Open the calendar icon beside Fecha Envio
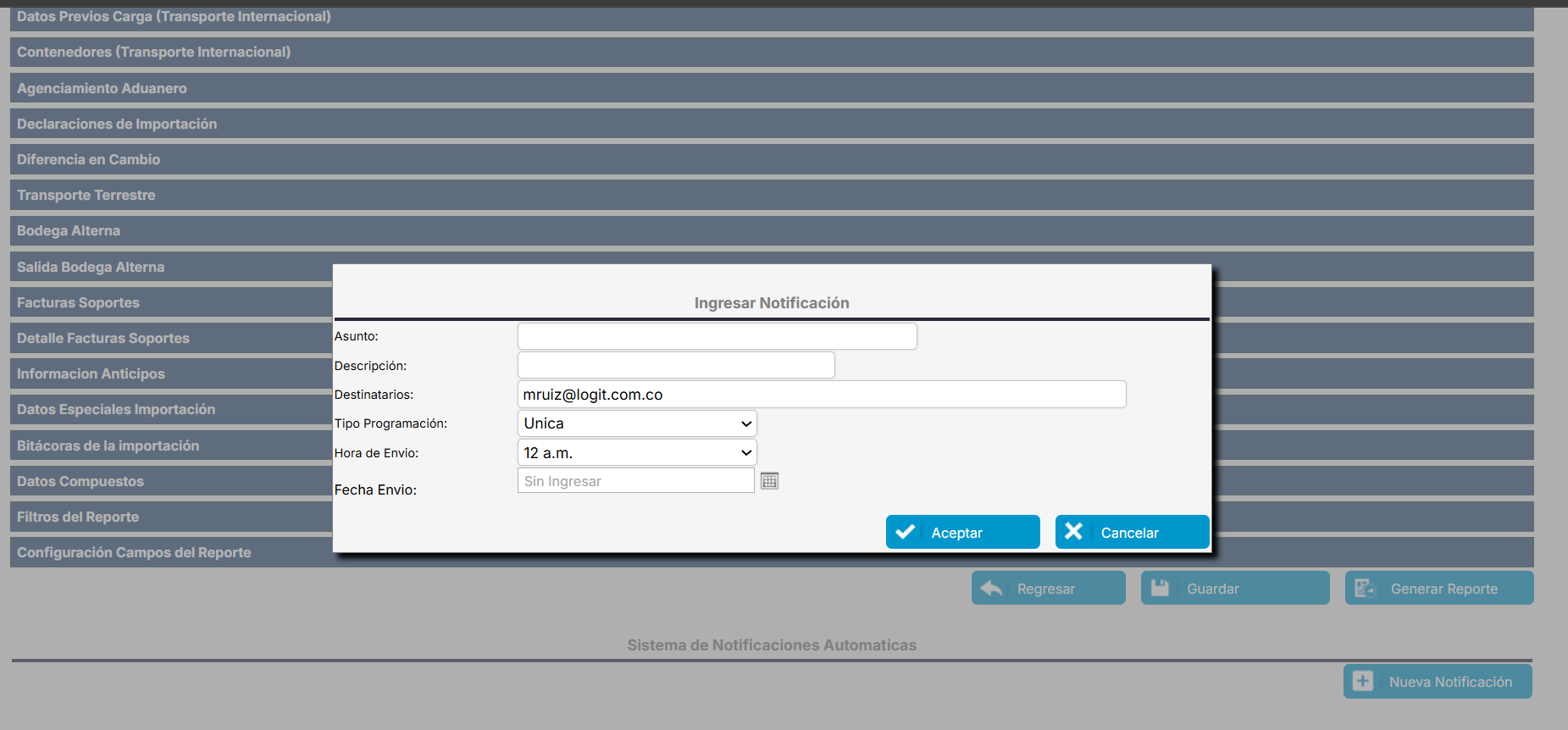Screen dimensions: 1568x730 pyautogui.click(x=769, y=481)
